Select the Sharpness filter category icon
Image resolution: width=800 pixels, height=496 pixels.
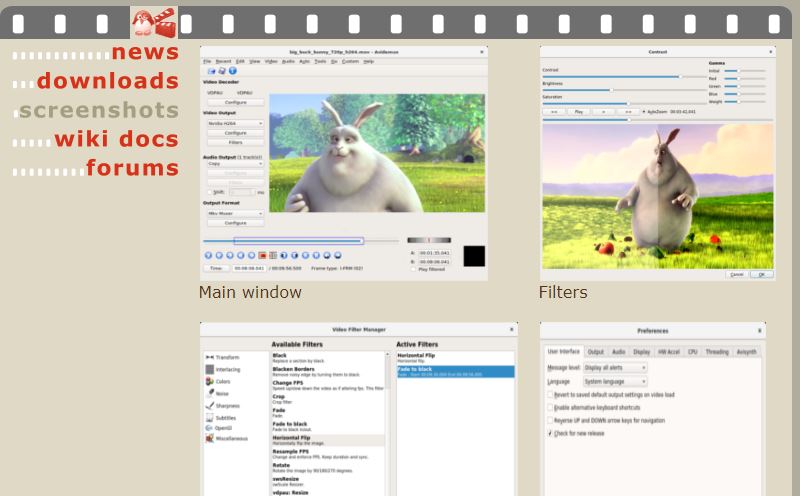[210, 406]
